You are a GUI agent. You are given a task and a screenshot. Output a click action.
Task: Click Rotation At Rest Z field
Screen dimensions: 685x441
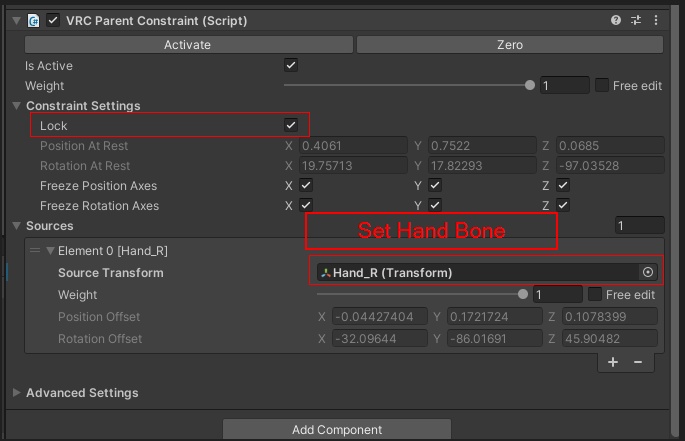tap(610, 166)
